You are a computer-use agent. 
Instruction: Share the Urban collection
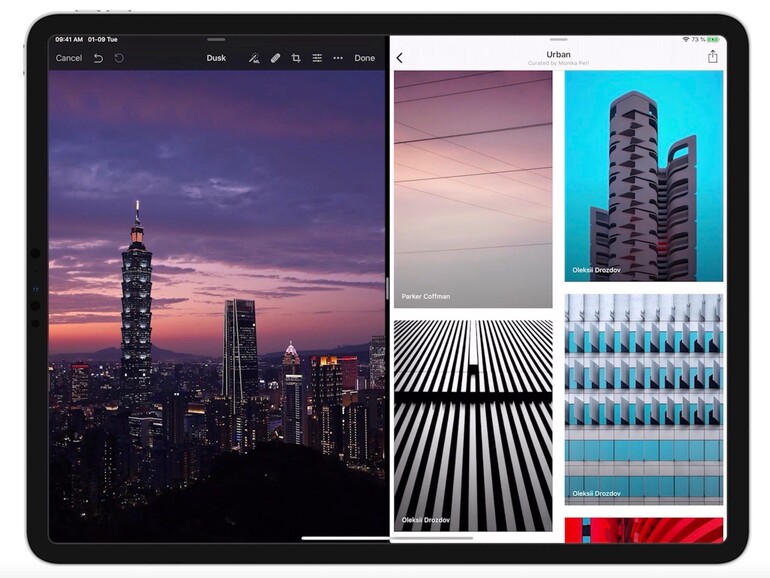[x=713, y=56]
